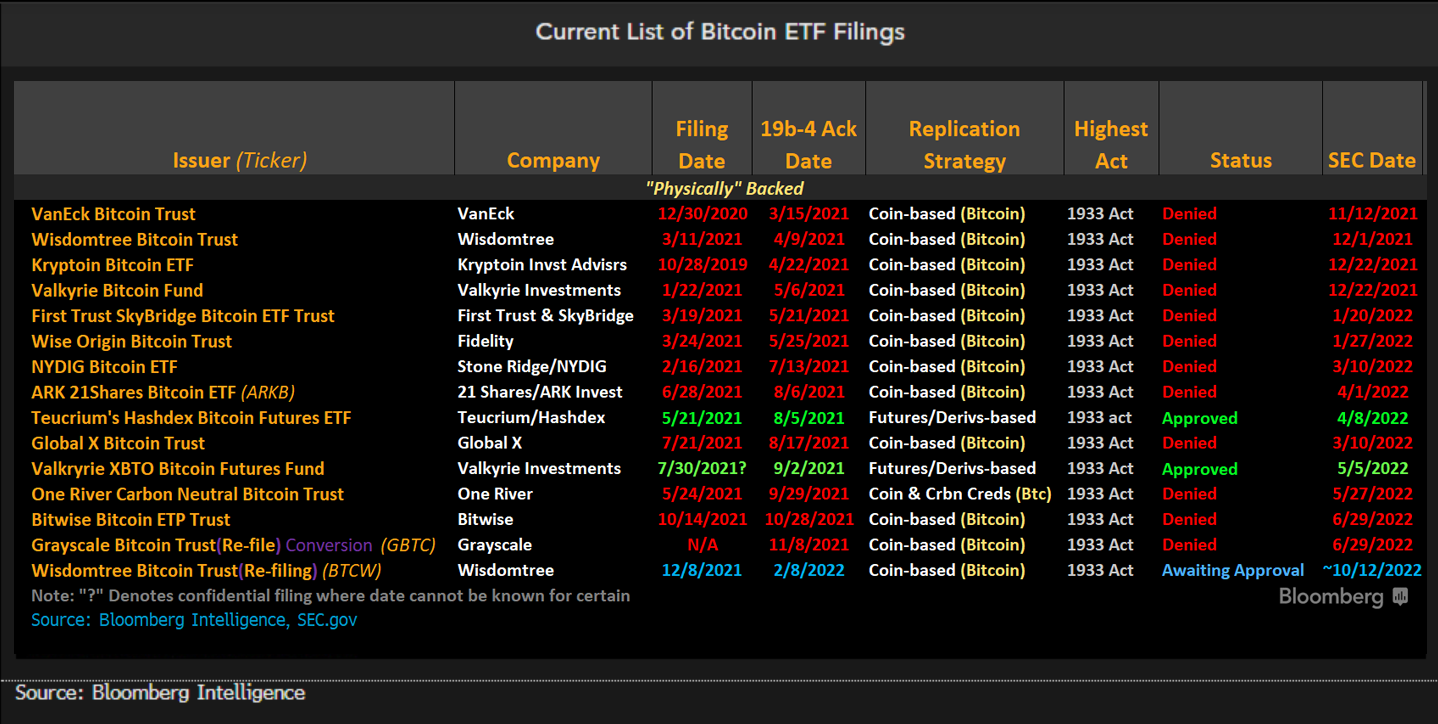Screen dimensions: 1438x724
Task: Select the 7/30/2021? filing date
Action: 703,469
